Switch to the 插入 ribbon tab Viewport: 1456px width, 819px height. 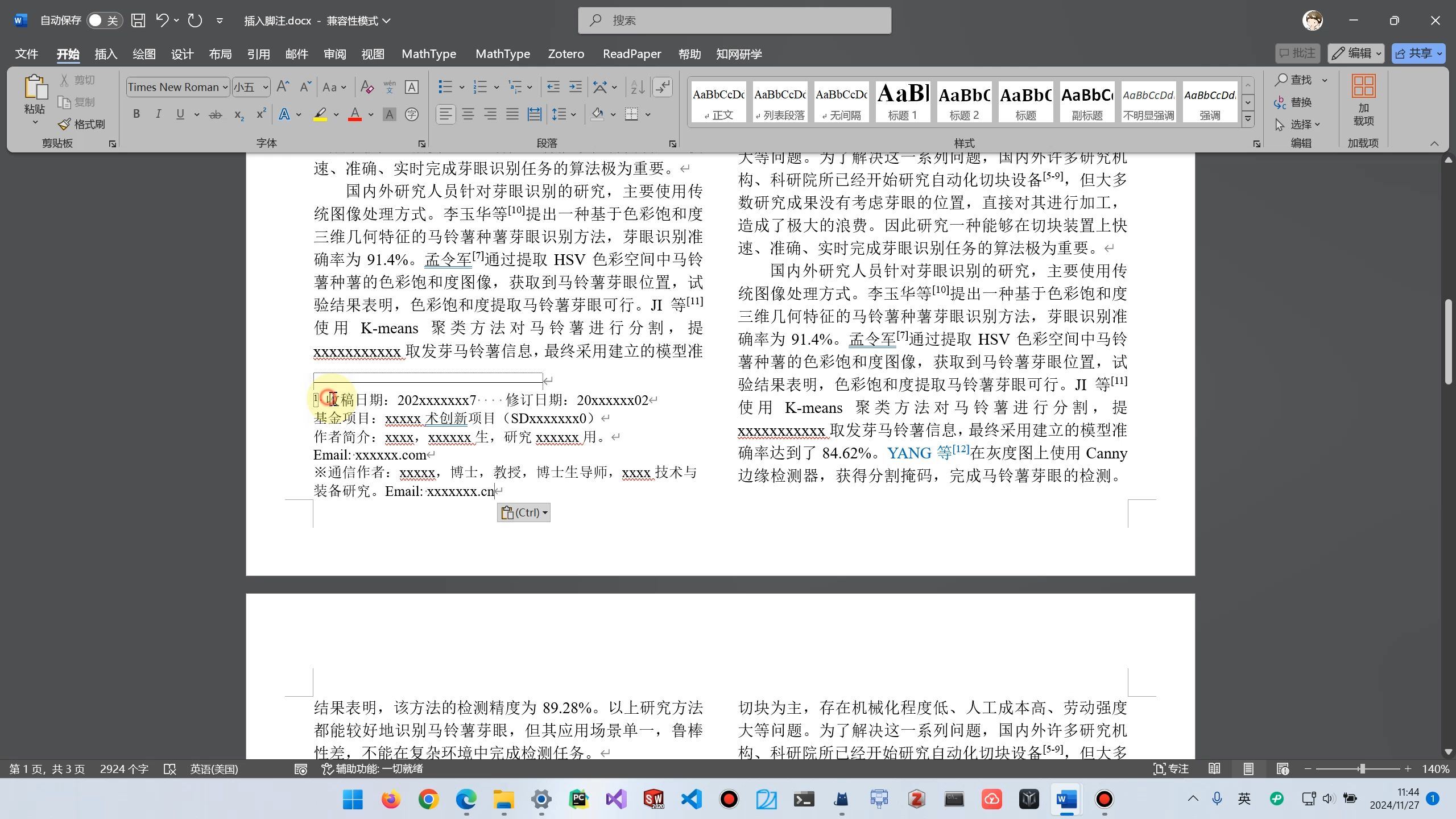[106, 53]
